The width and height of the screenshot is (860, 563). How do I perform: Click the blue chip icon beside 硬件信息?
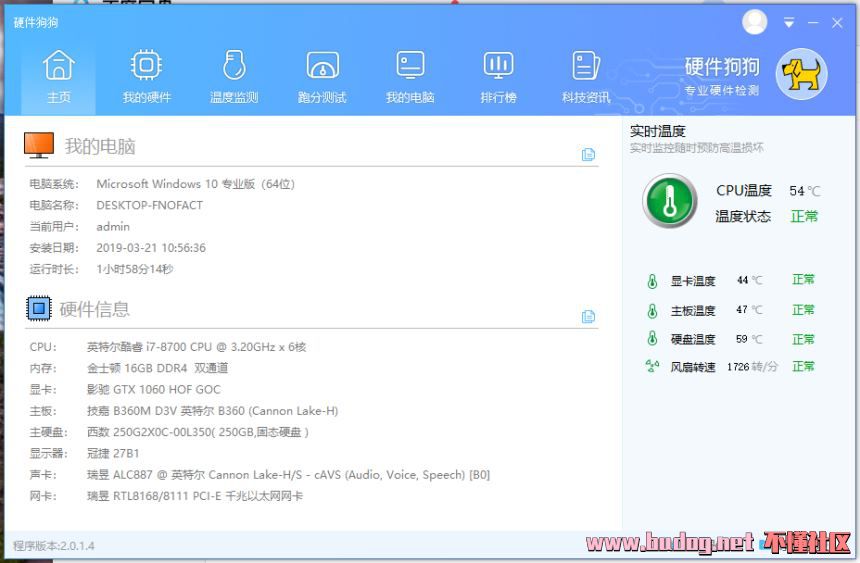pyautogui.click(x=39, y=308)
